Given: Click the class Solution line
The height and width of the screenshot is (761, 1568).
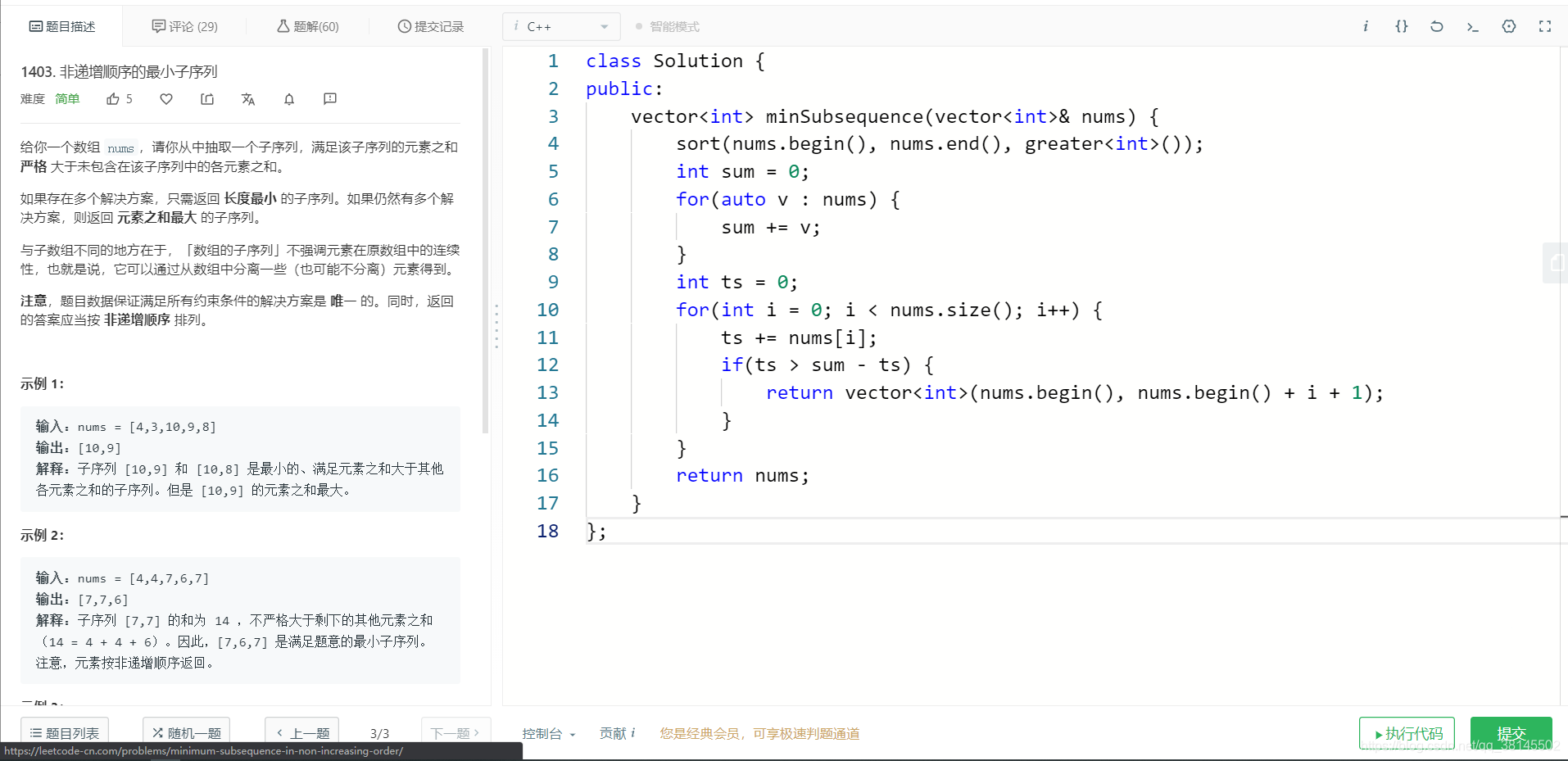Looking at the screenshot, I should (675, 61).
